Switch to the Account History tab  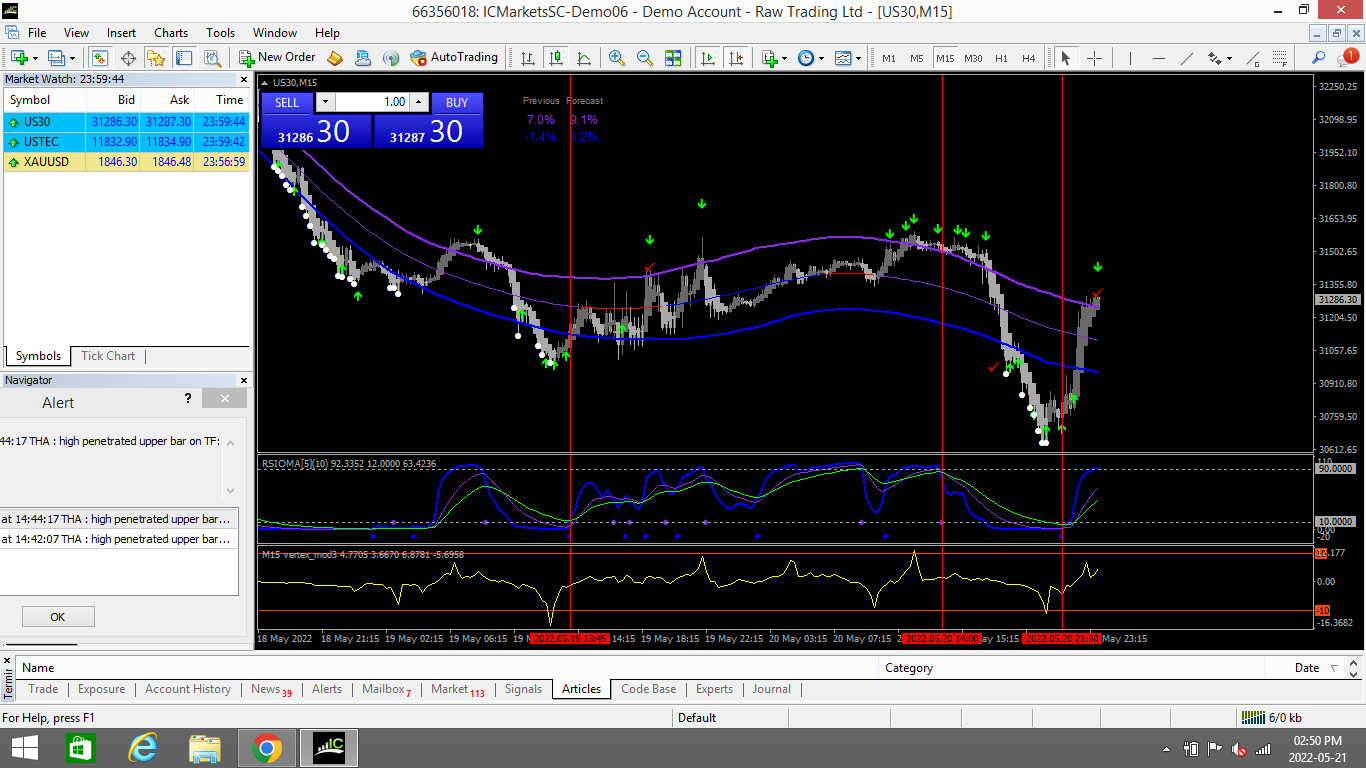point(187,689)
